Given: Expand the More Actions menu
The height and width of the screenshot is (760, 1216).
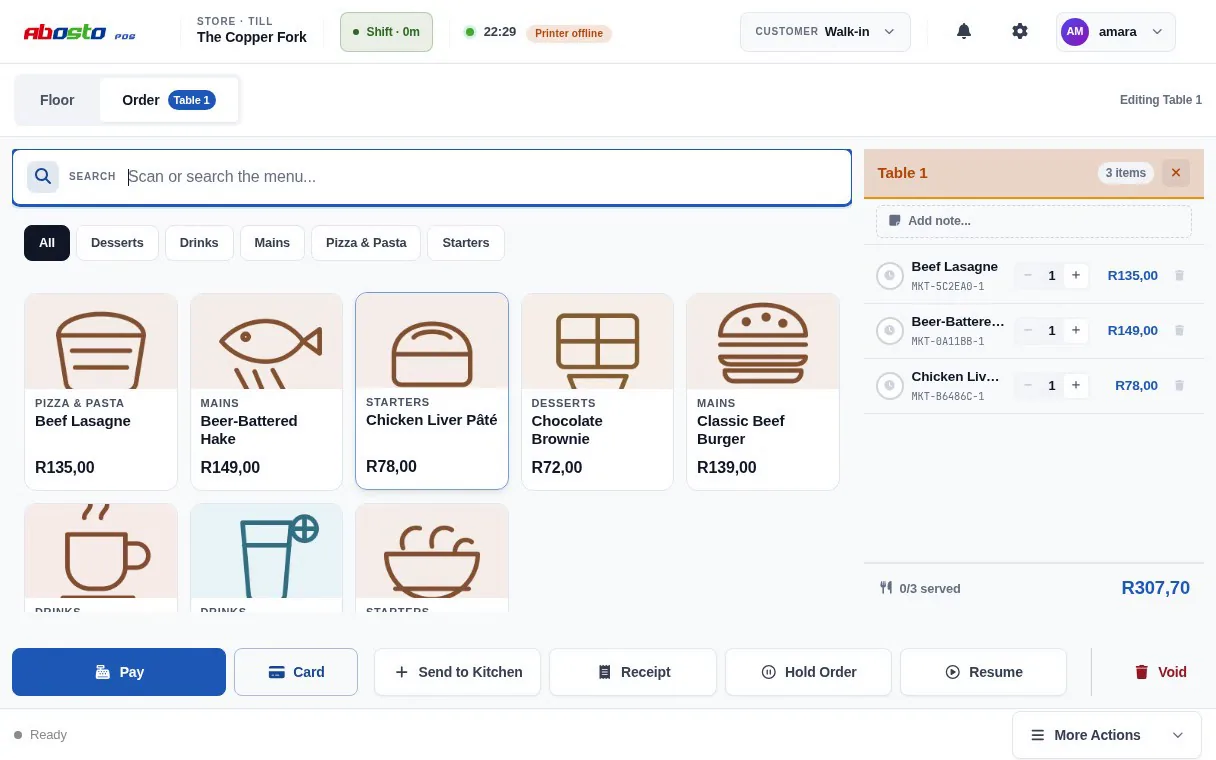Looking at the screenshot, I should (1108, 735).
